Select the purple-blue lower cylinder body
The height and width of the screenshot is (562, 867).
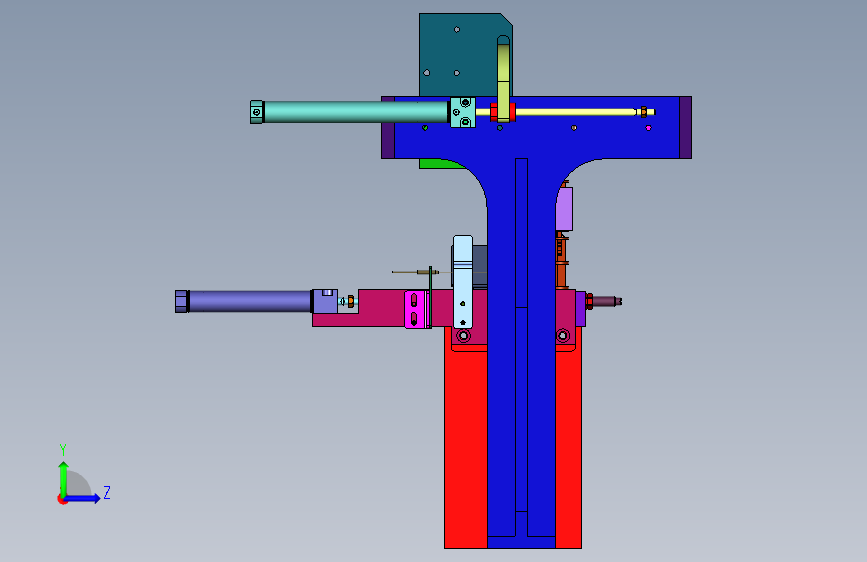pyautogui.click(x=249, y=301)
